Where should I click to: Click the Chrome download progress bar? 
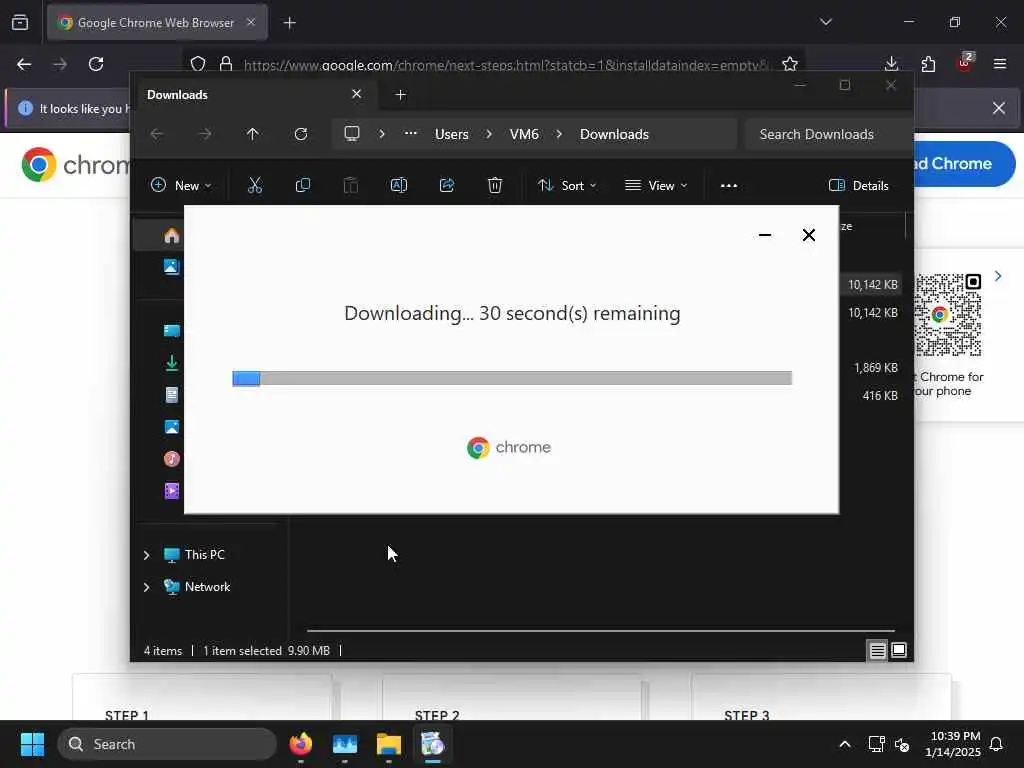tap(512, 378)
